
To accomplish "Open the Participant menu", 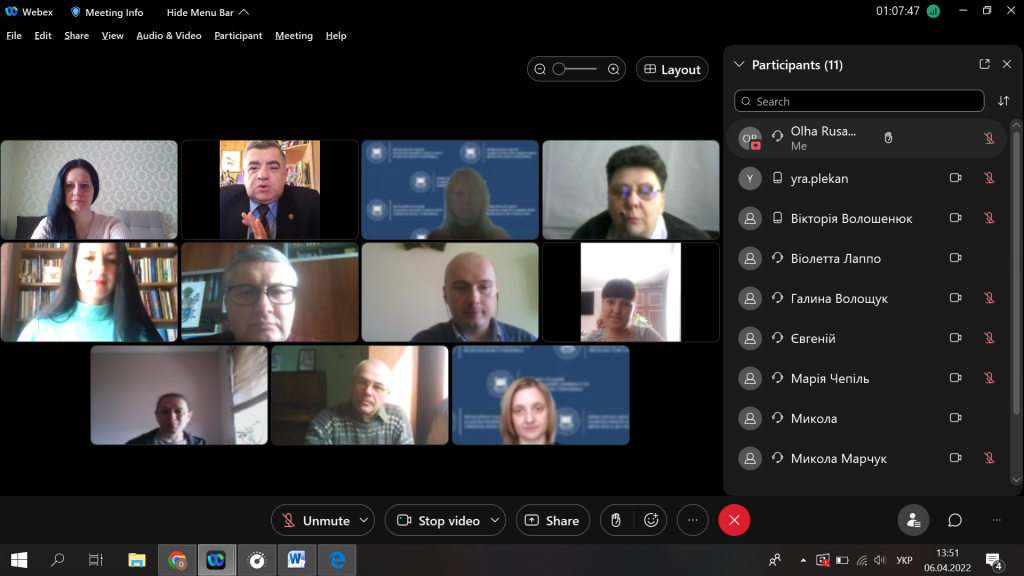I will [238, 36].
